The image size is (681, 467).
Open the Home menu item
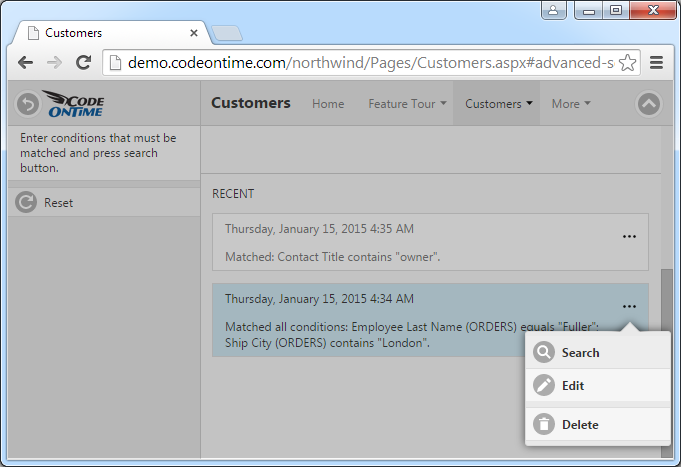point(328,104)
